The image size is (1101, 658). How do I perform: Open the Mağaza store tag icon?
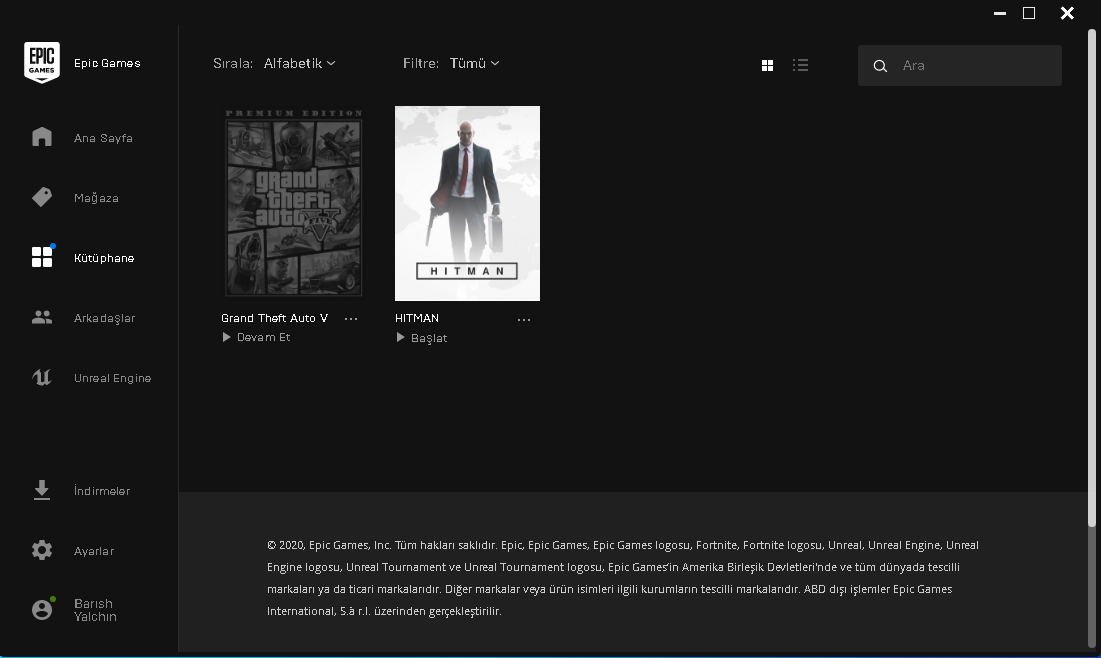(x=41, y=197)
